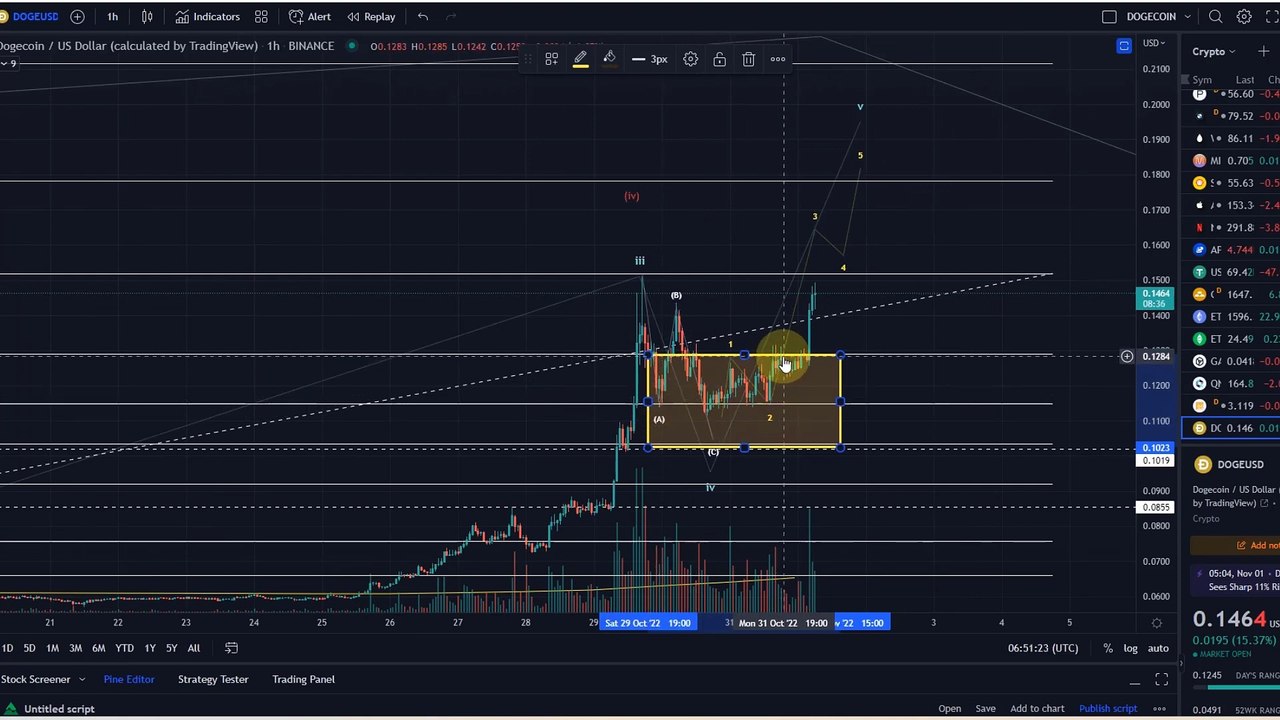Image resolution: width=1280 pixels, height=720 pixels.
Task: Click Save in Pine Editor
Action: [985, 709]
